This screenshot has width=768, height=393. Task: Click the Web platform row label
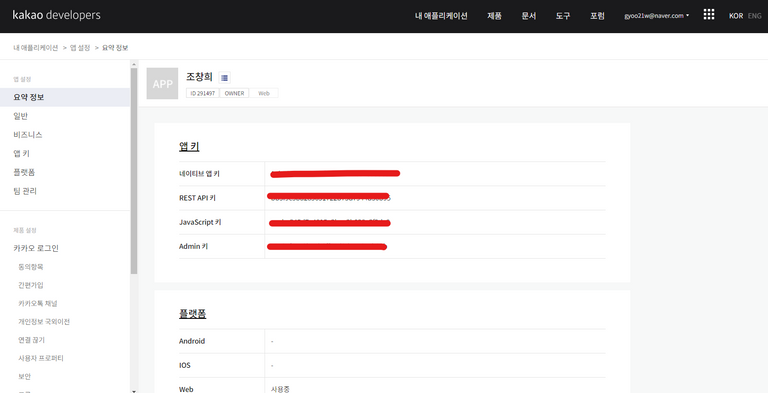[186, 390]
